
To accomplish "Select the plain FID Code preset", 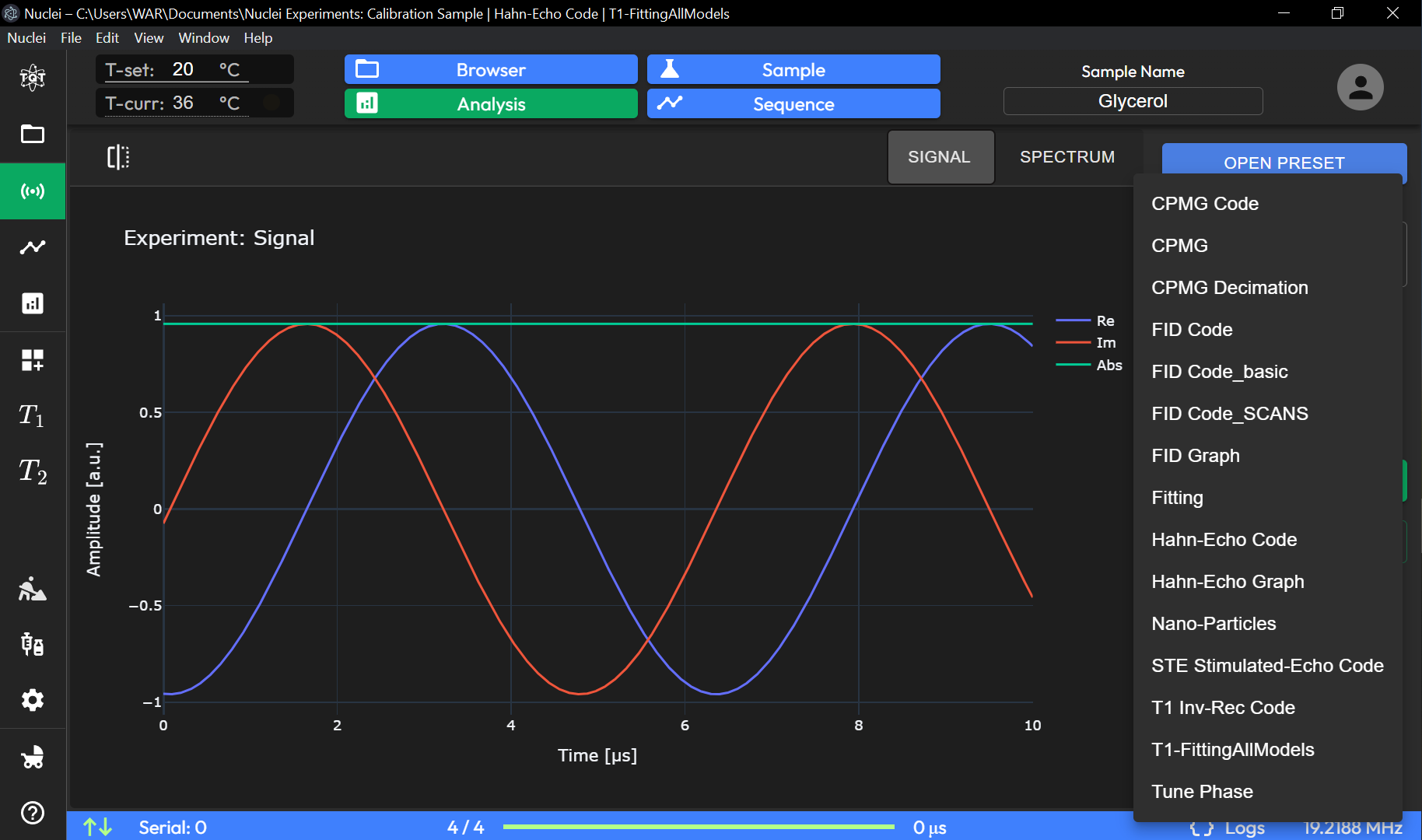I will [x=1268, y=330].
